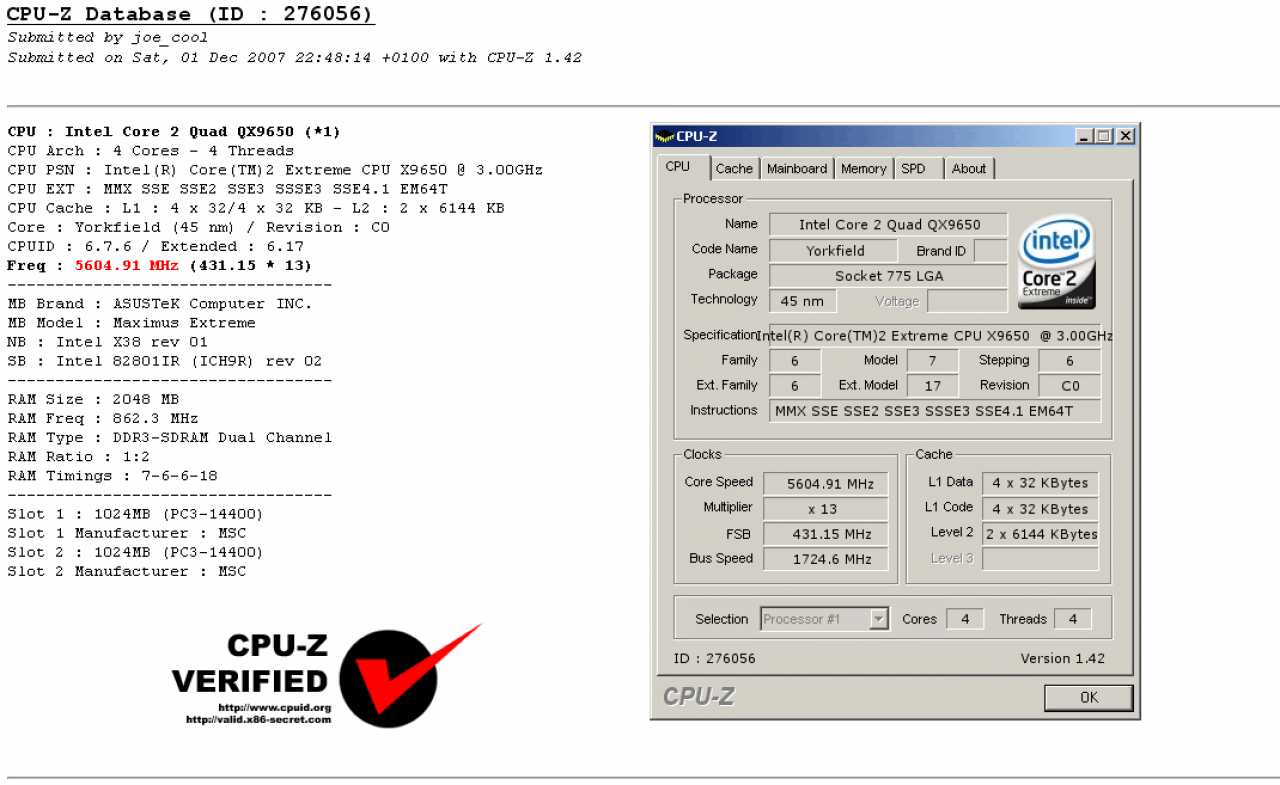Click the Specification text field
The image size is (1280, 785).
[935, 336]
